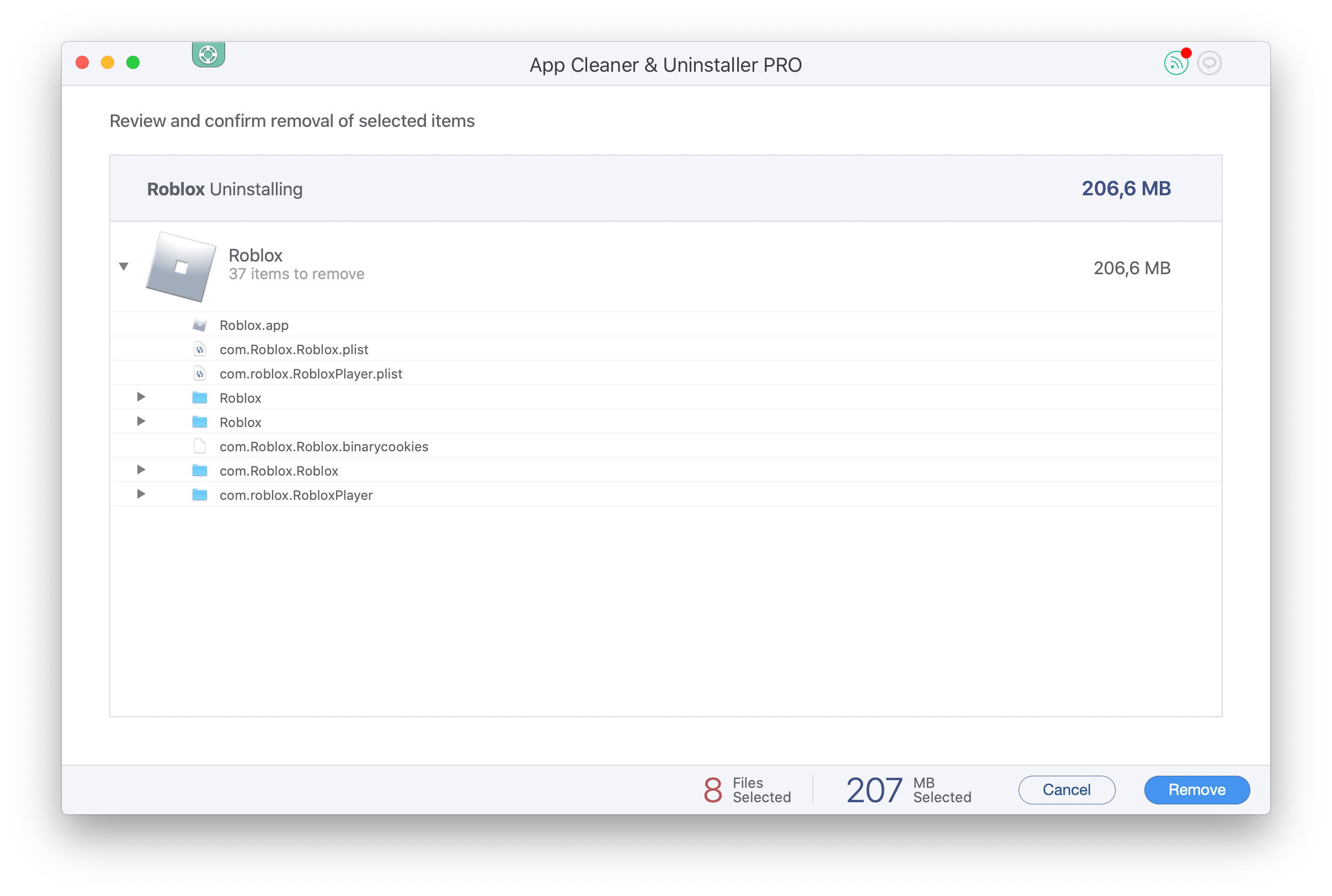Click the Roblox blue folder icon first

click(199, 397)
